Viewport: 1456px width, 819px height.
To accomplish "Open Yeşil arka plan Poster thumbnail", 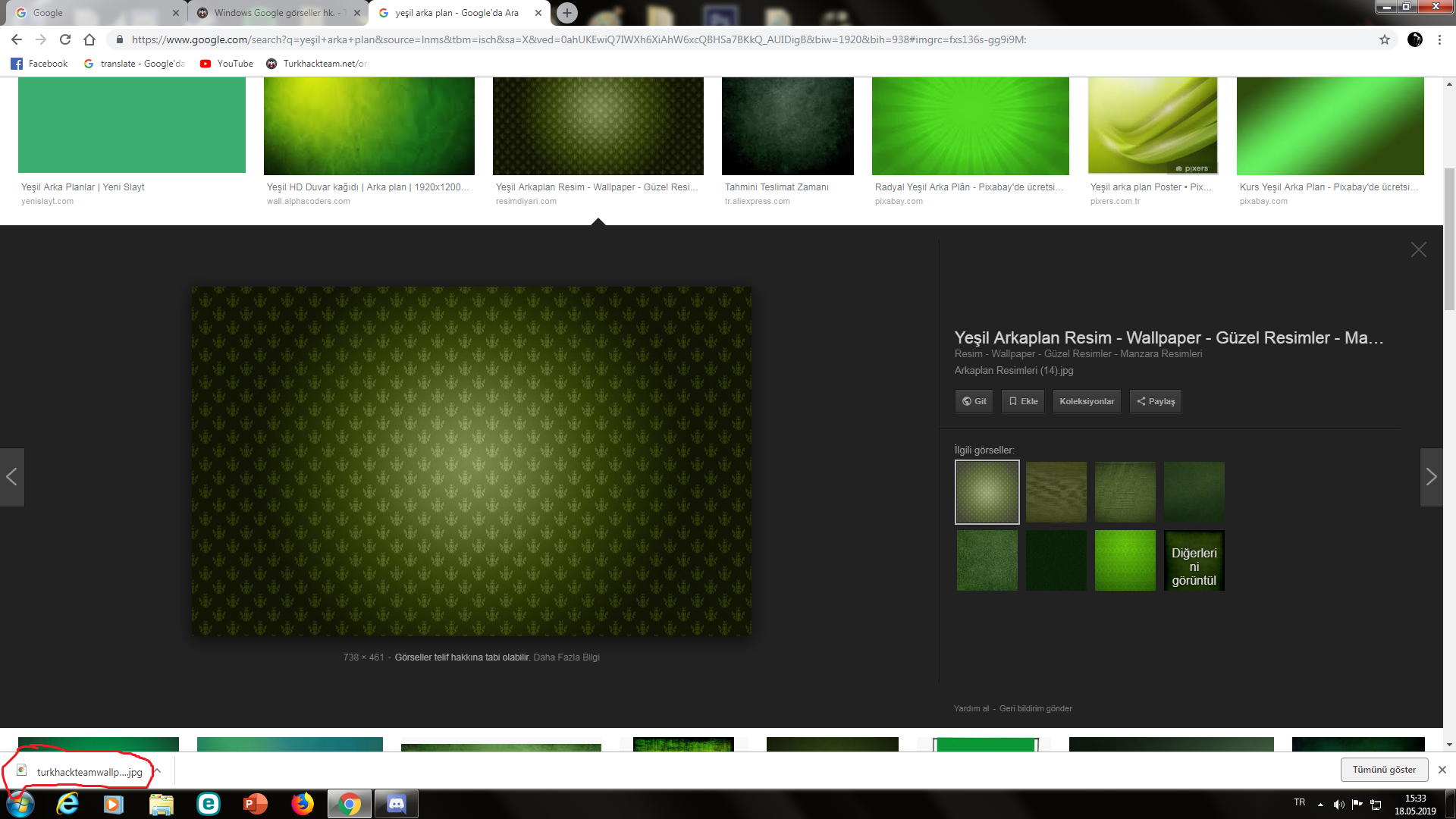I will (1153, 126).
